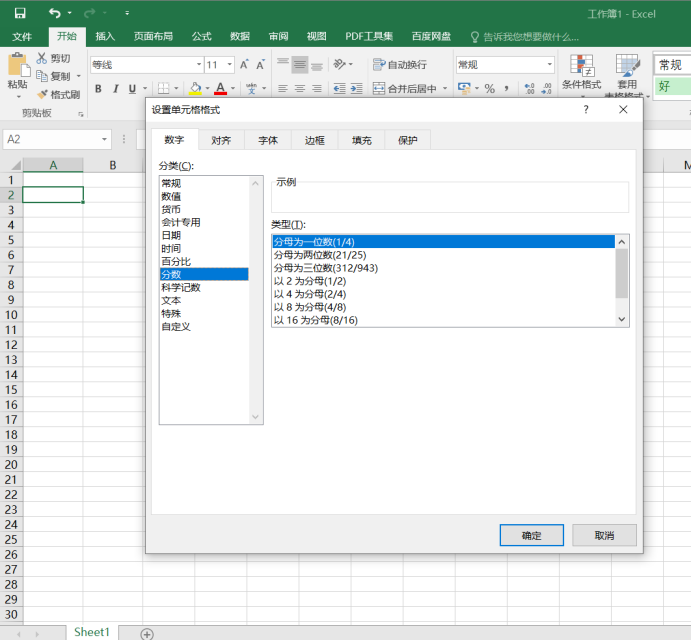
Task: Click decrease indent icon
Action: 339,89
